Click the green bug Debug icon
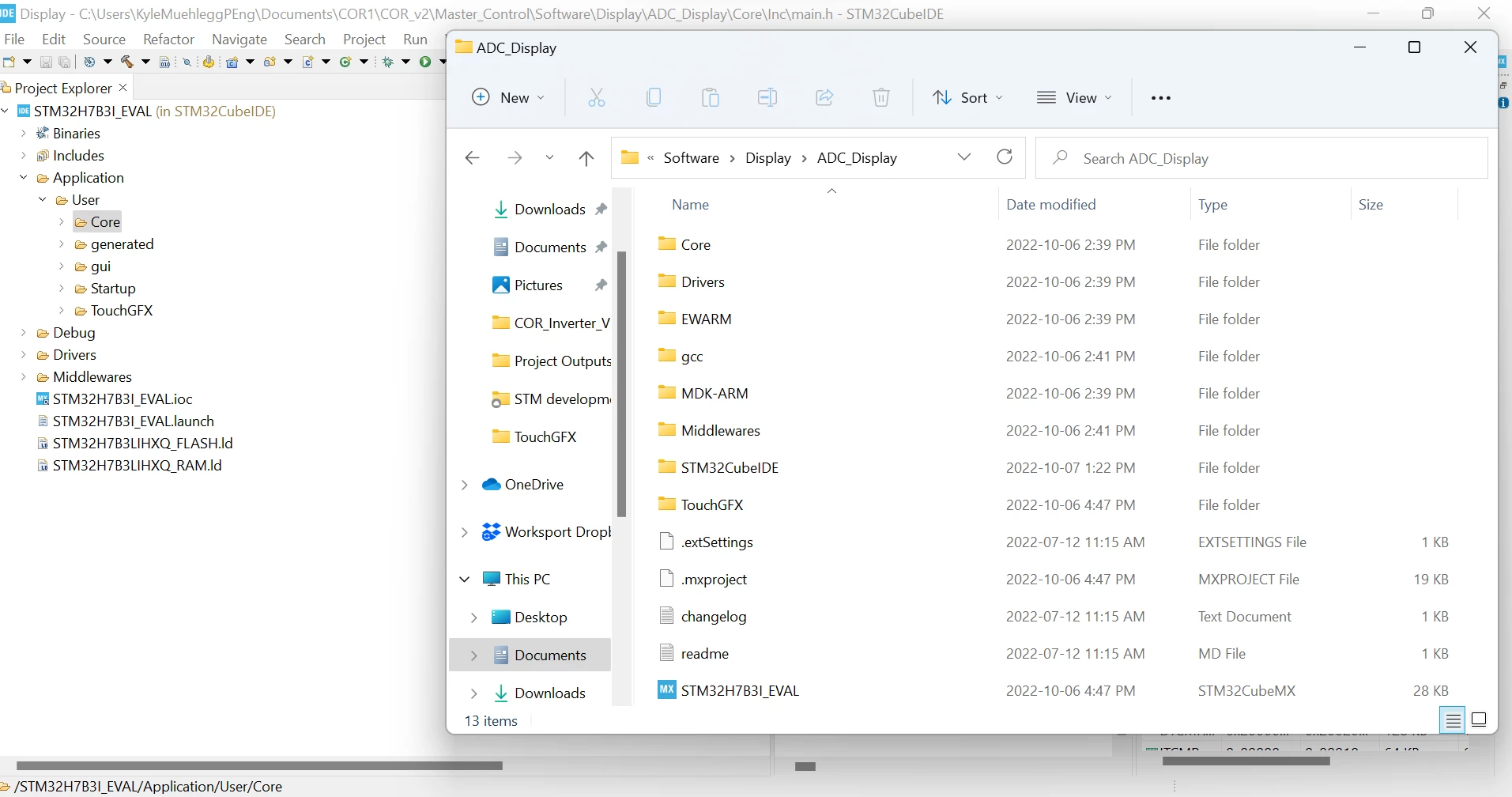The image size is (1512, 797). [388, 62]
